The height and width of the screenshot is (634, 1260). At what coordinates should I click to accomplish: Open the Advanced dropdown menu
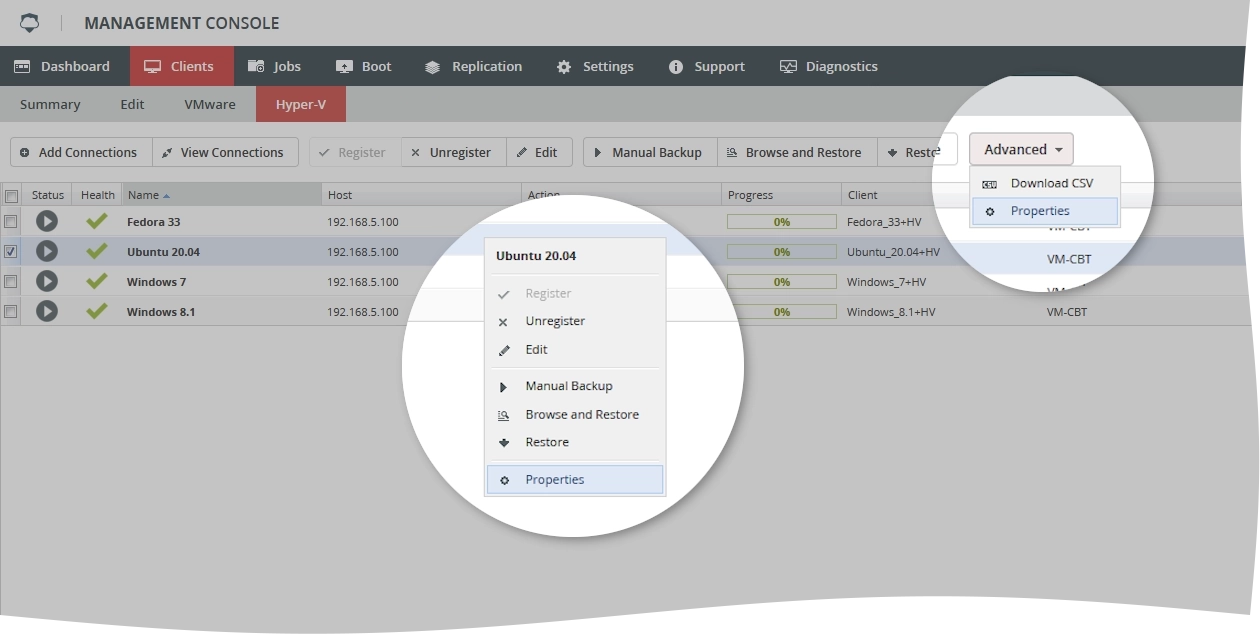click(x=1021, y=149)
